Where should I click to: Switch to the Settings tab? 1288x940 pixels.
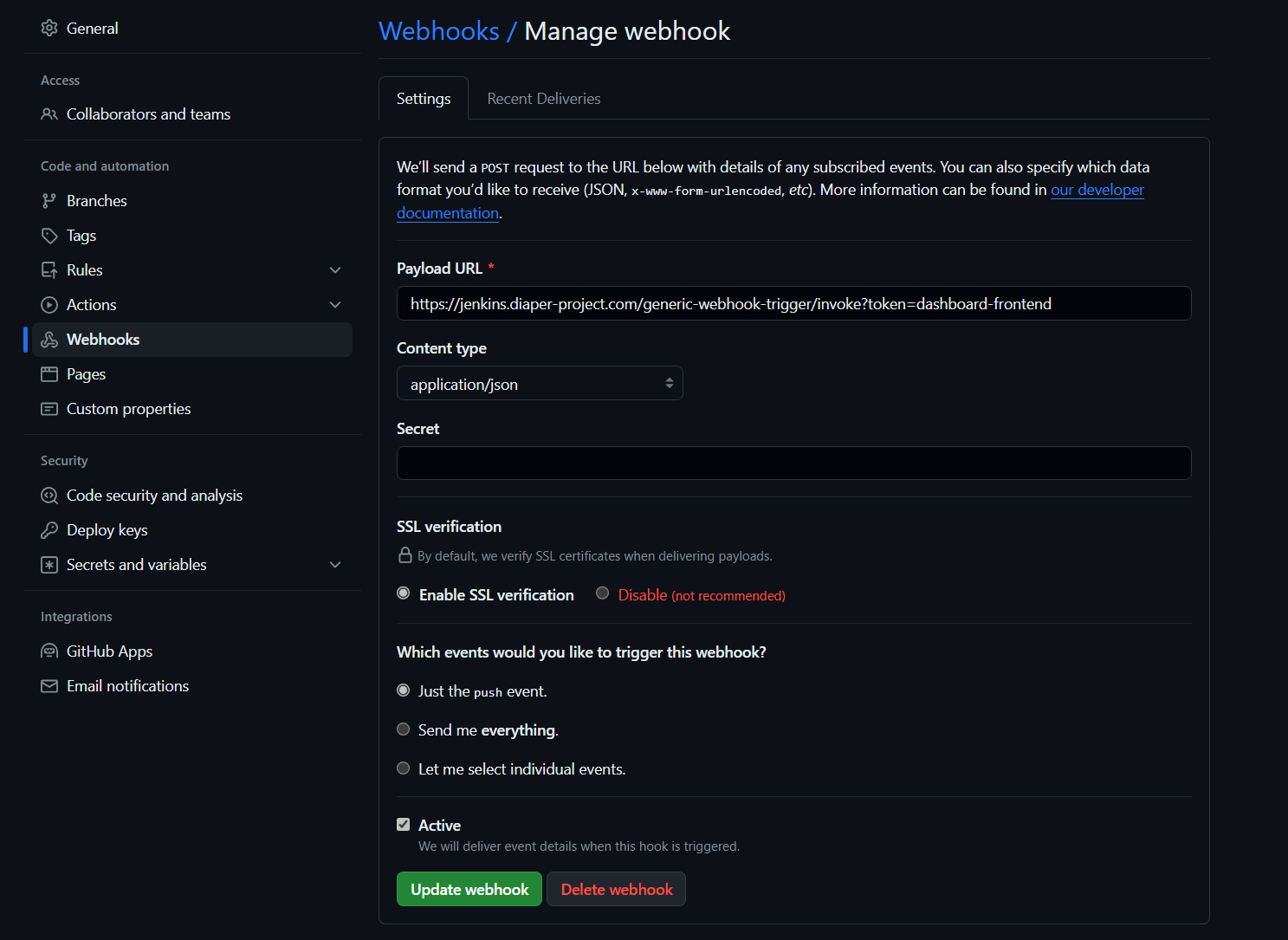point(424,99)
